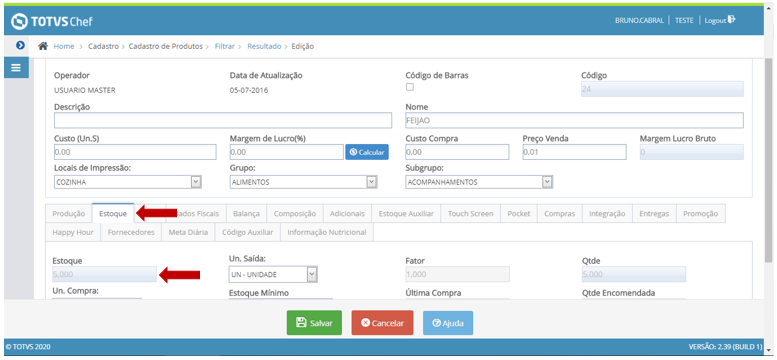Switch to the Compras tab
Viewport: 777px width, 360px height.
(x=560, y=214)
